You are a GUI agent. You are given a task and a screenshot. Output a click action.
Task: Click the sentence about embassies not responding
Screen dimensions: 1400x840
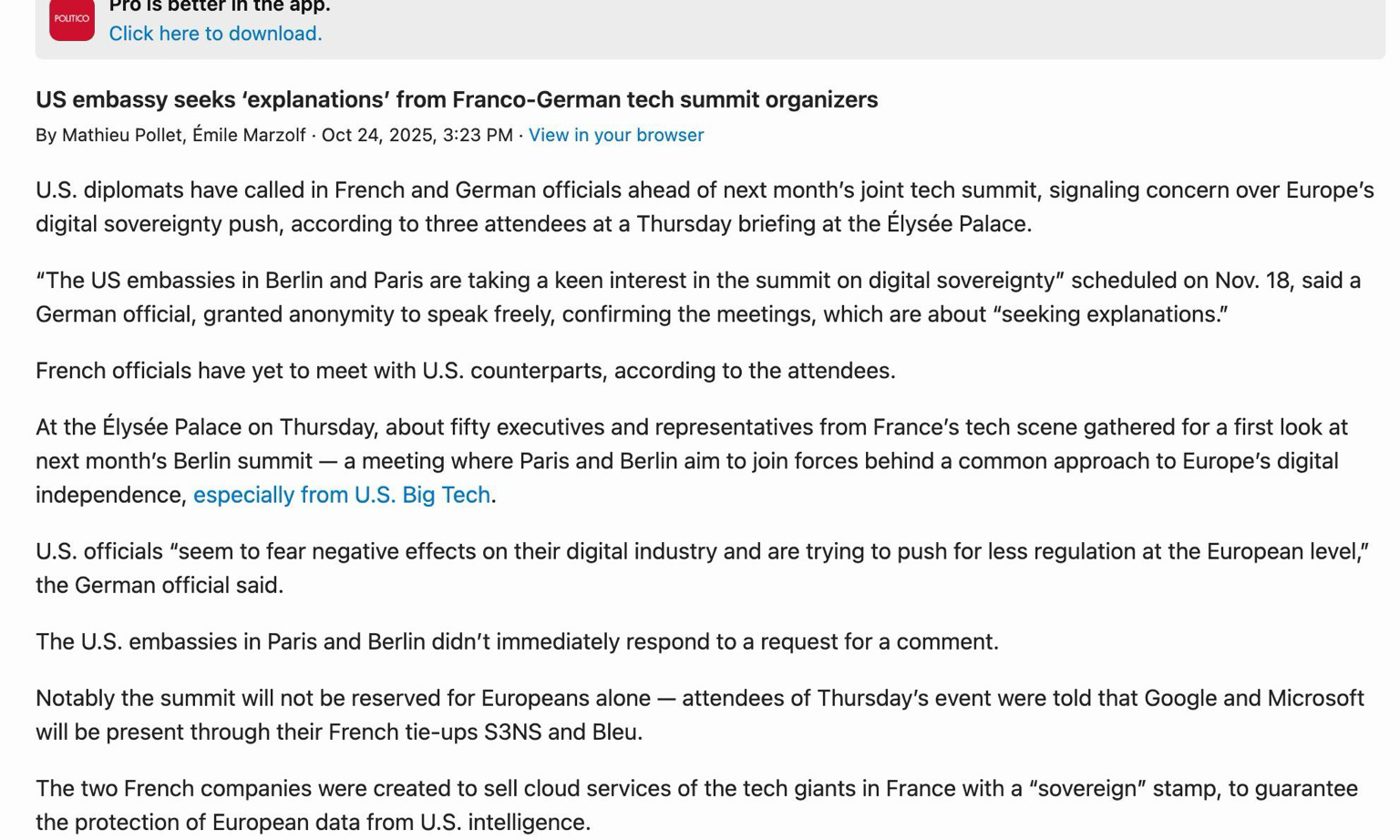click(x=517, y=641)
